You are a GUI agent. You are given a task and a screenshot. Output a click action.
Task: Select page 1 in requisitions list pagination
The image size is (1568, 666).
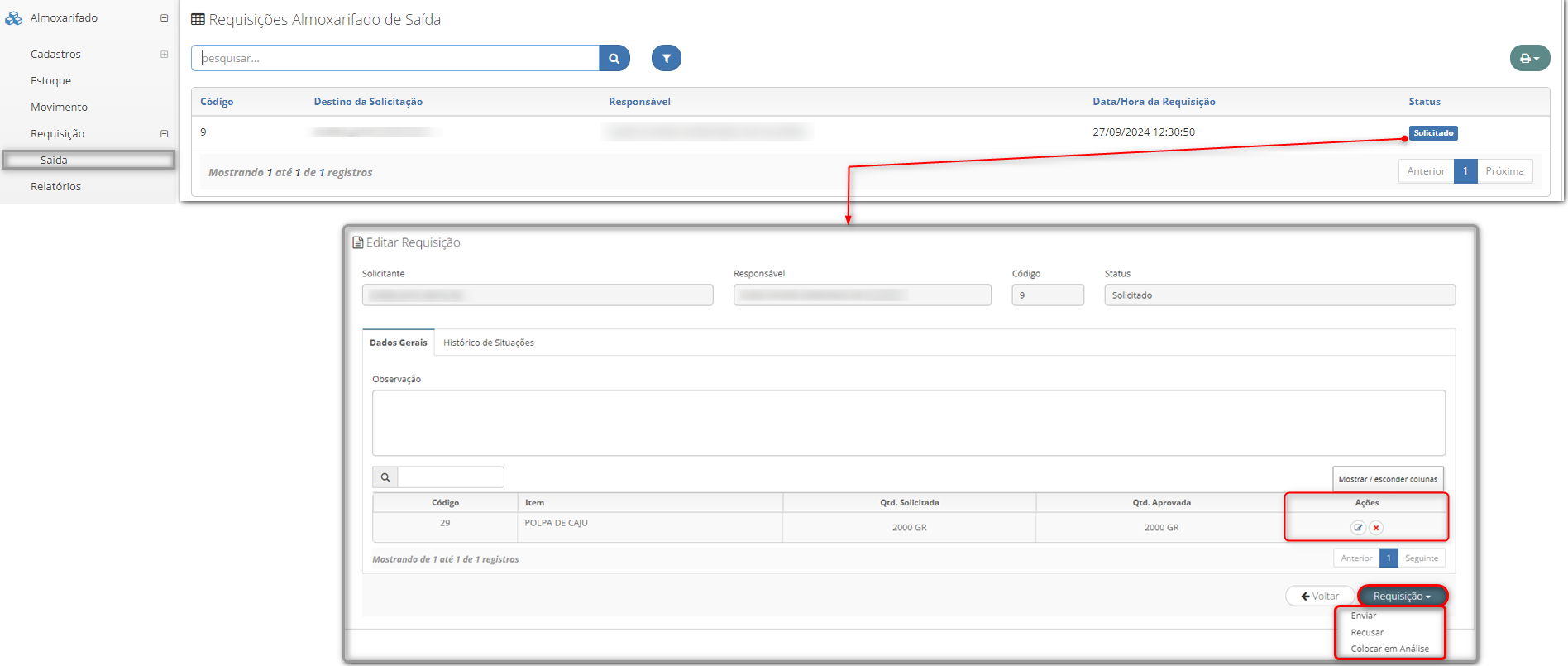pos(1465,171)
